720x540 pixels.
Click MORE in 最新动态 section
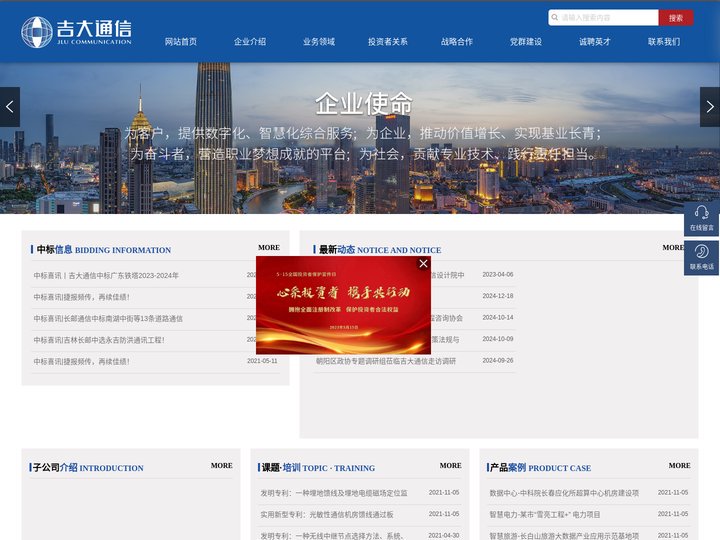673,248
